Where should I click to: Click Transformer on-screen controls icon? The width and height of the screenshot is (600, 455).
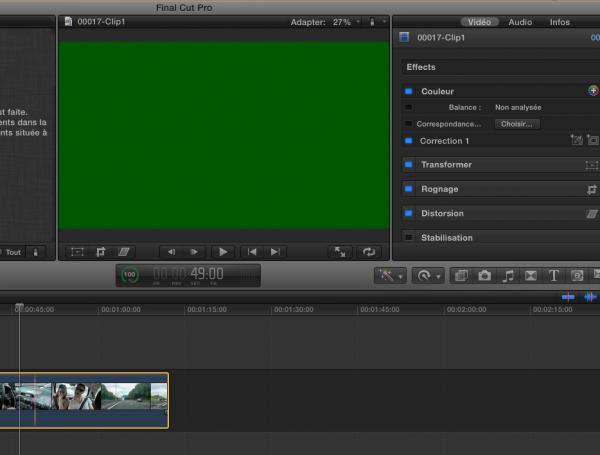tap(592, 165)
